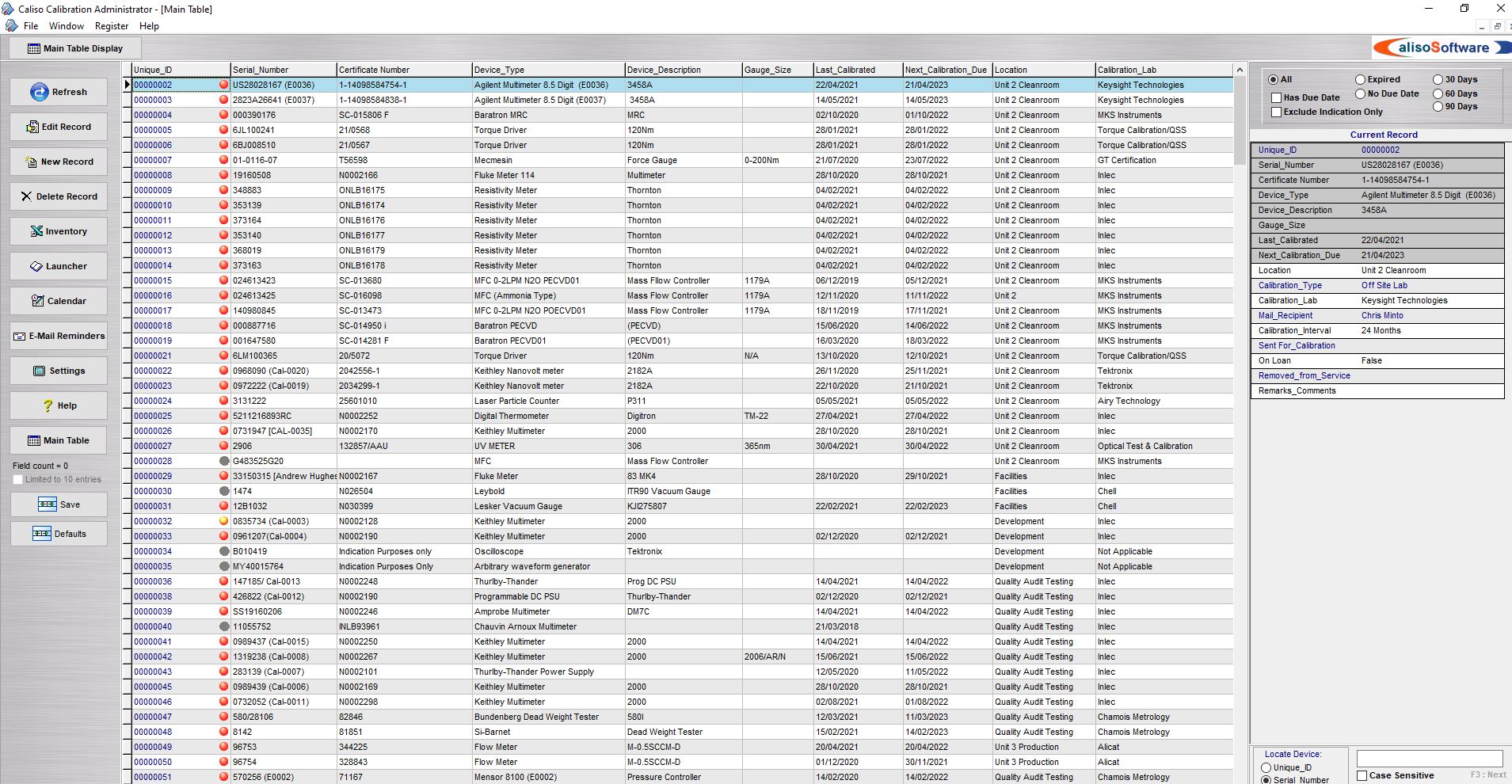Choose Serial Number locate option

point(1266,780)
